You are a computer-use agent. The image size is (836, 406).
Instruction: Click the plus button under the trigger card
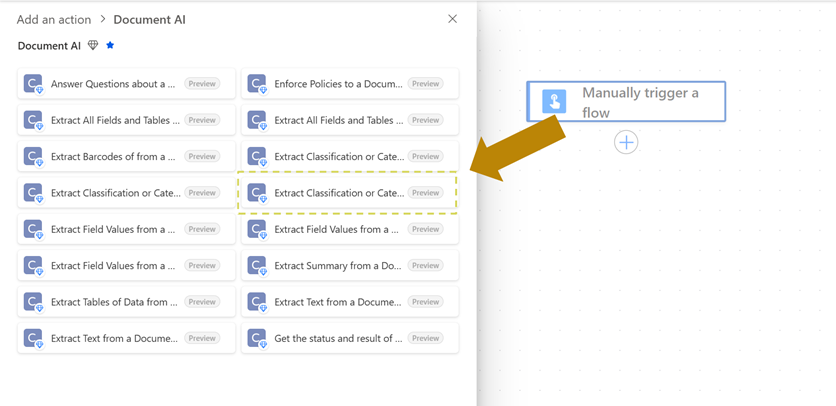coord(626,142)
